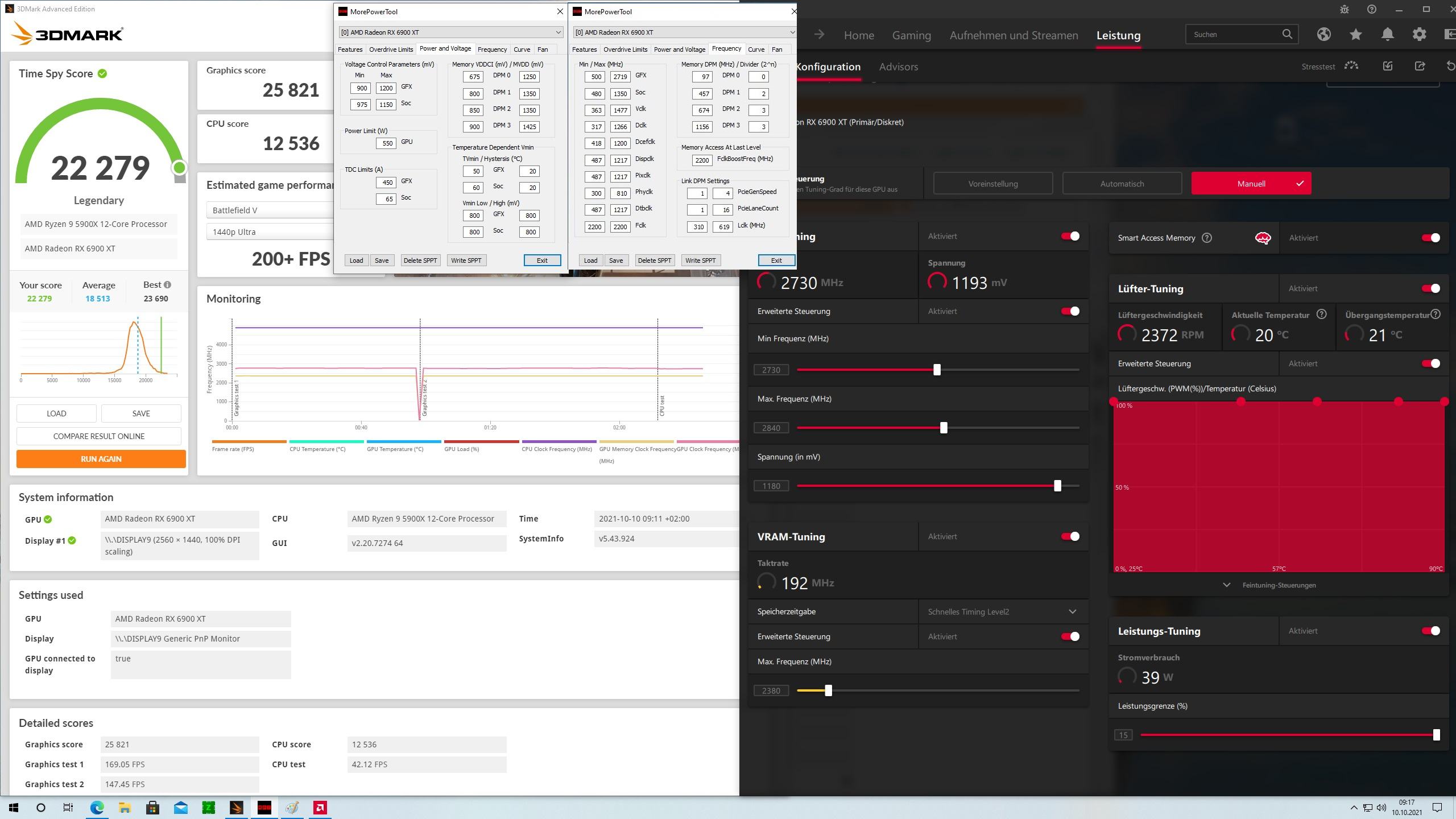
Task: Click COMPARE RESULT ONLINE button
Action: (x=98, y=436)
